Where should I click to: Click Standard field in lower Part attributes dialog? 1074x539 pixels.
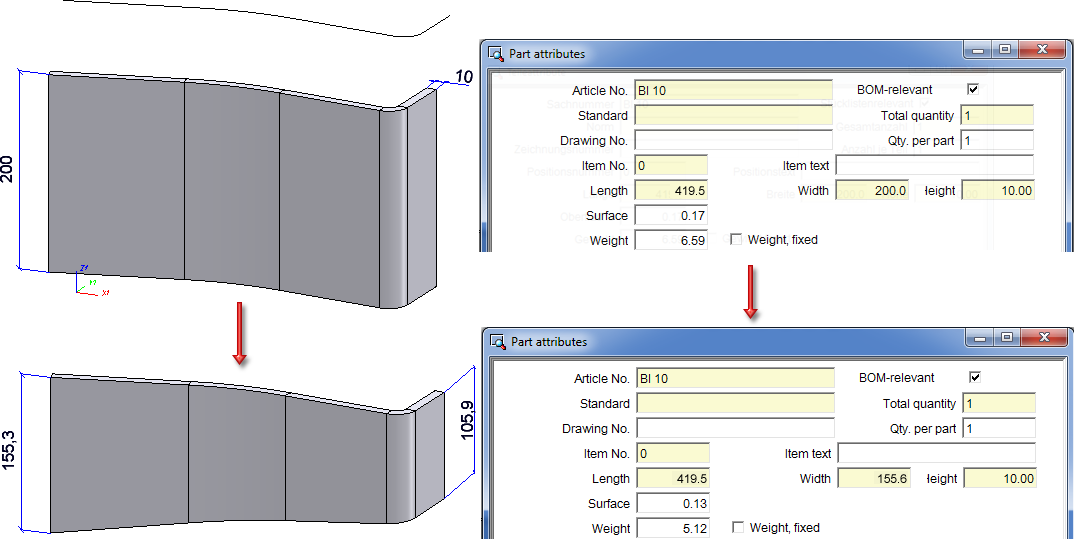point(736,403)
